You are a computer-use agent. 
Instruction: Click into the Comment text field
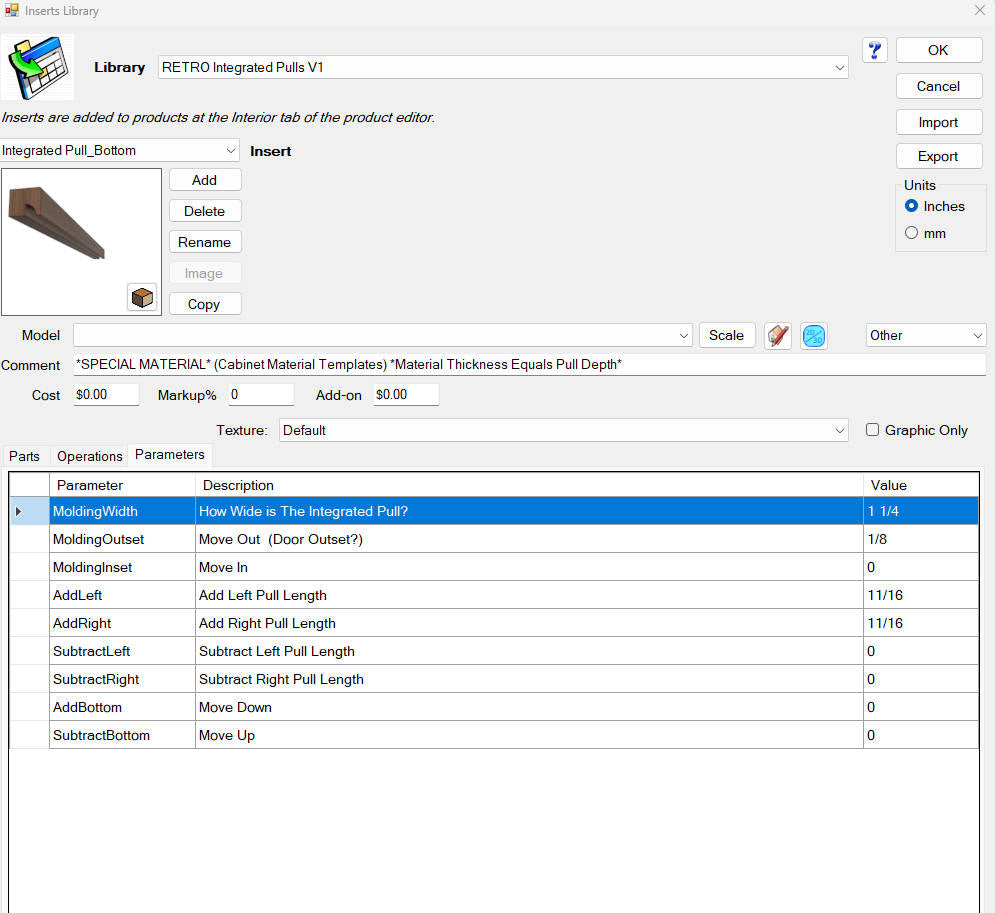529,364
